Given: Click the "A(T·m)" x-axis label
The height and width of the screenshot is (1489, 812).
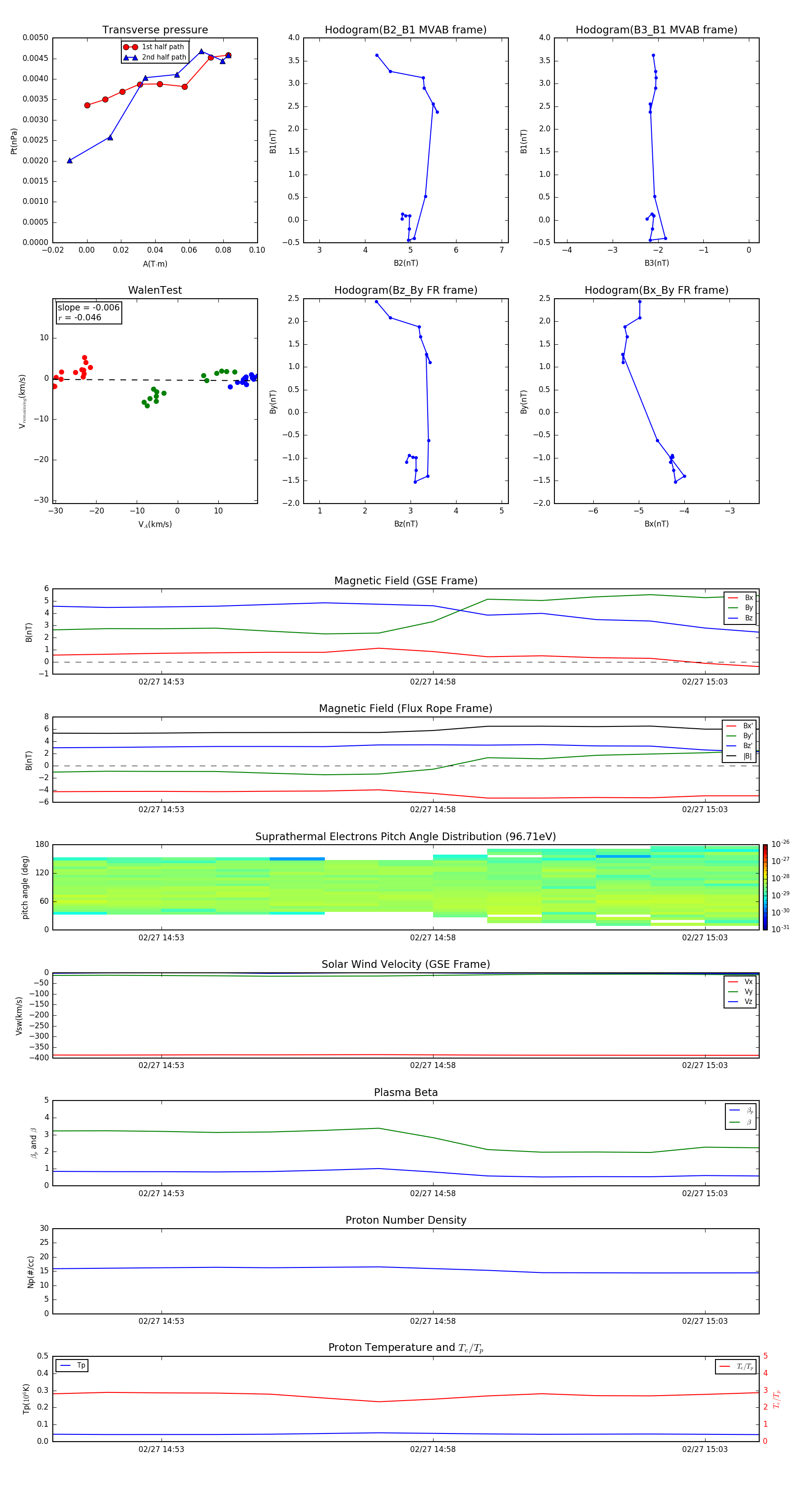Looking at the screenshot, I should (x=155, y=264).
